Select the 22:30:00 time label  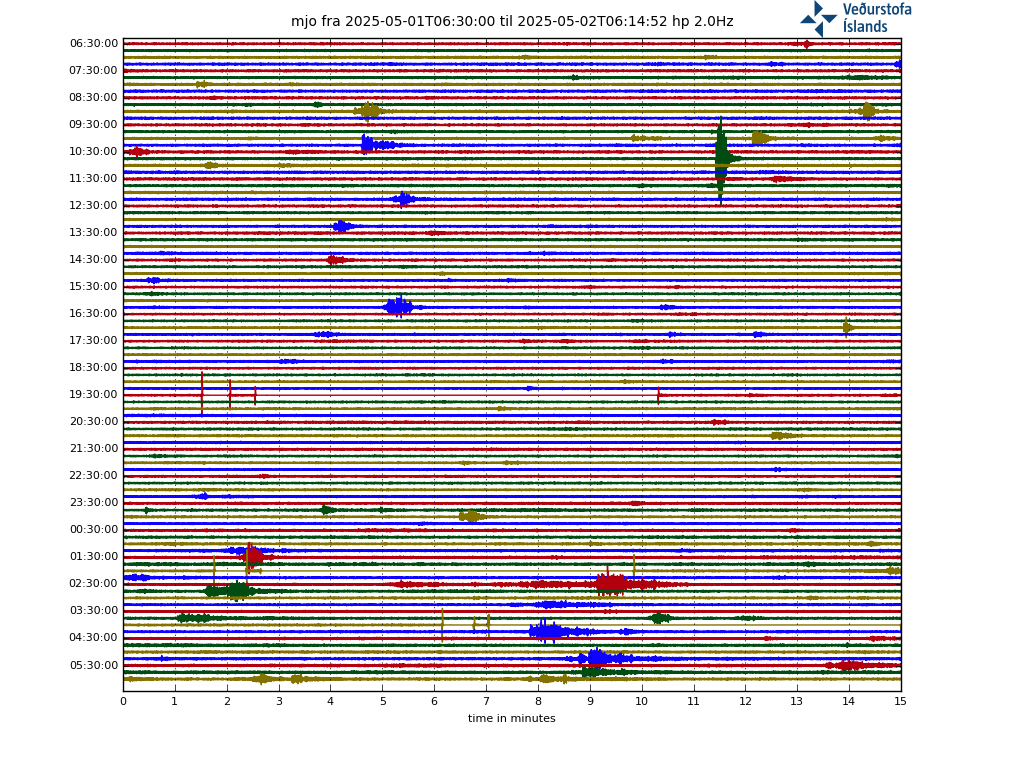[x=94, y=475]
